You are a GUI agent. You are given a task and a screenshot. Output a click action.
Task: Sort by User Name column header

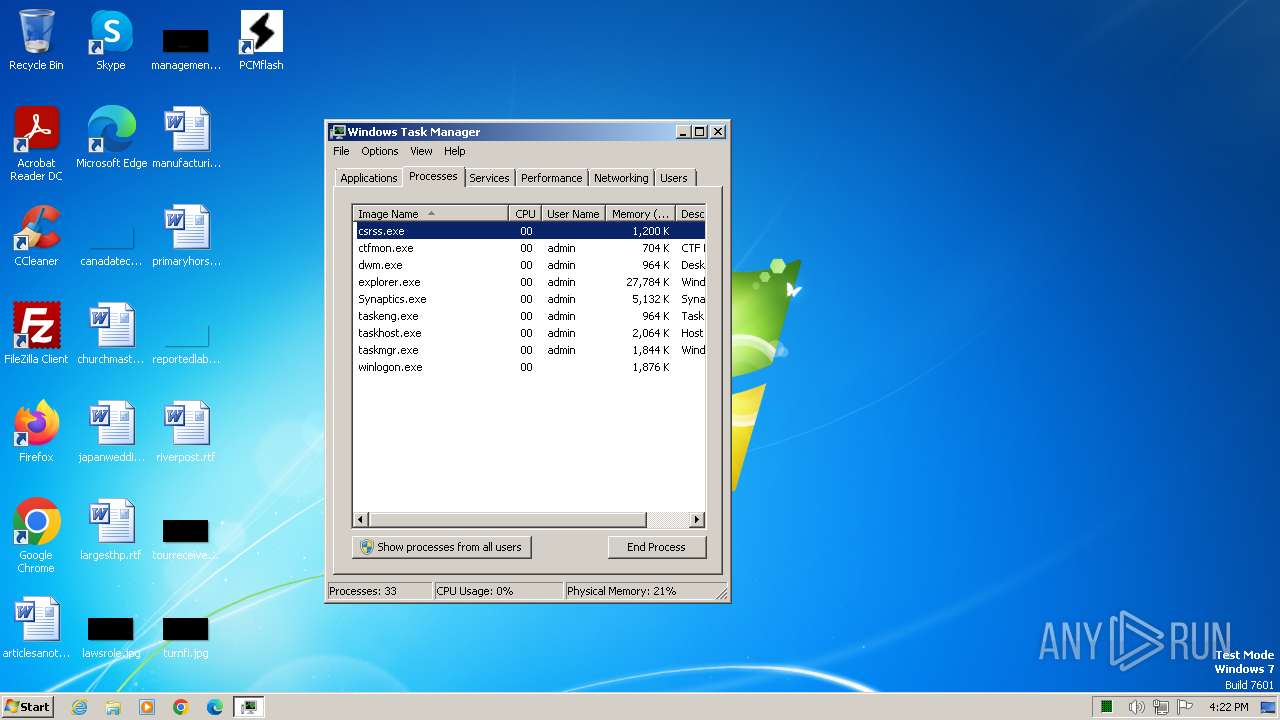[x=573, y=214]
